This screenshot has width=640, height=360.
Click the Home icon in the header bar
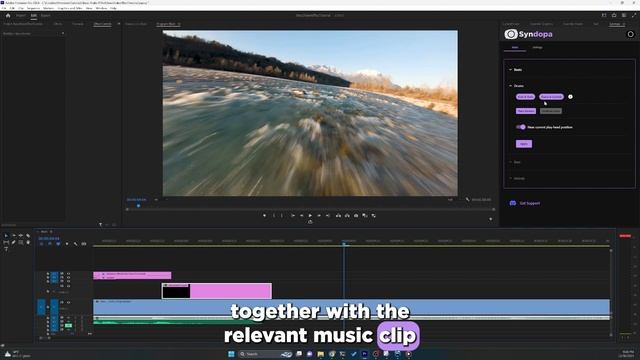click(8, 16)
